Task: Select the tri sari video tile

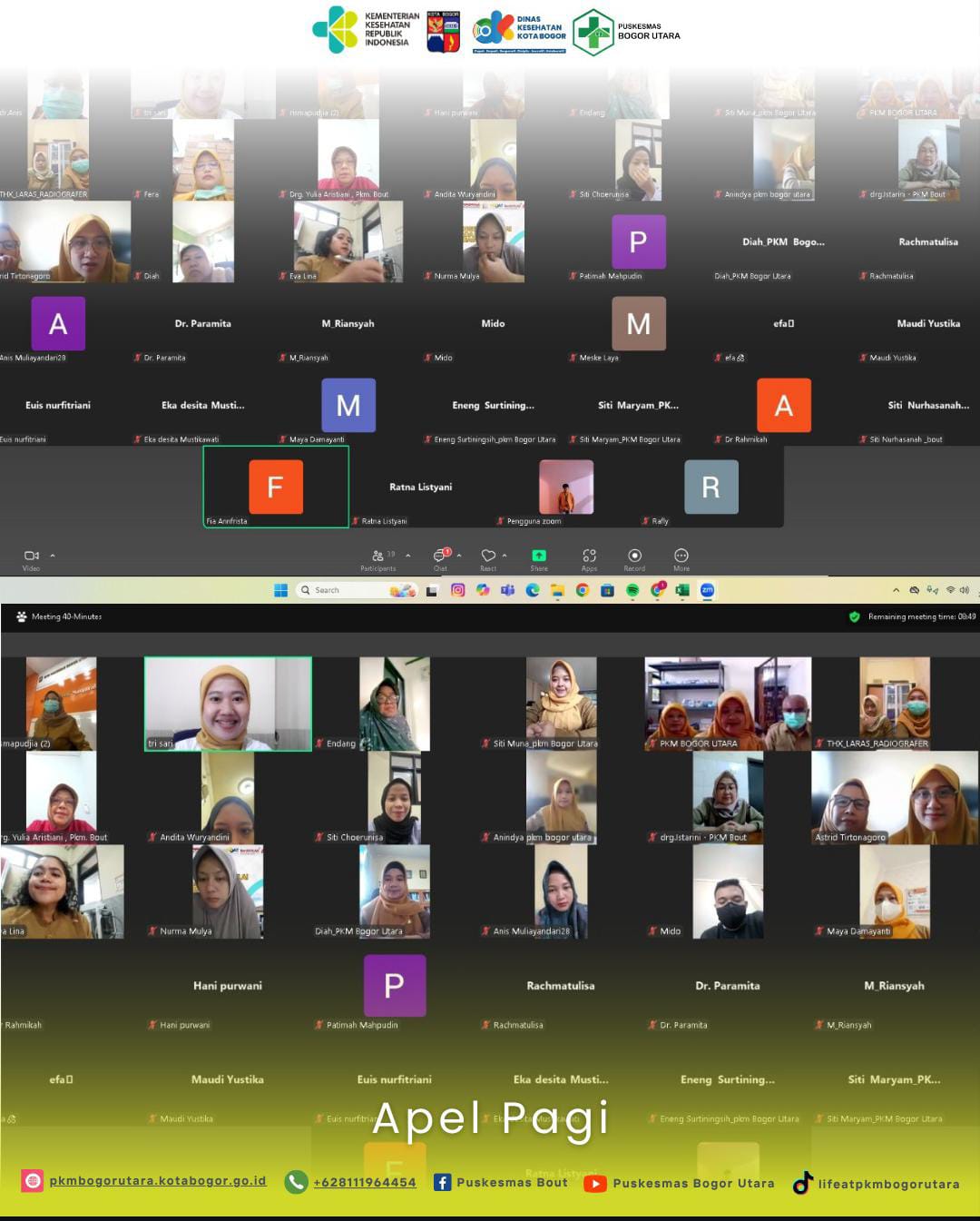Action: [228, 704]
